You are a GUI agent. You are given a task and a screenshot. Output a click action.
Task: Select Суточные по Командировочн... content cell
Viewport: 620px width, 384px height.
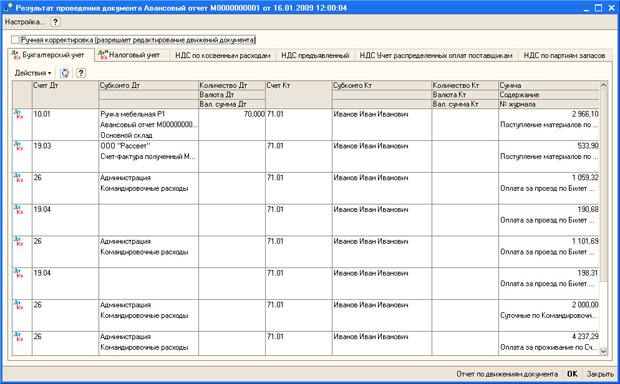(x=549, y=316)
